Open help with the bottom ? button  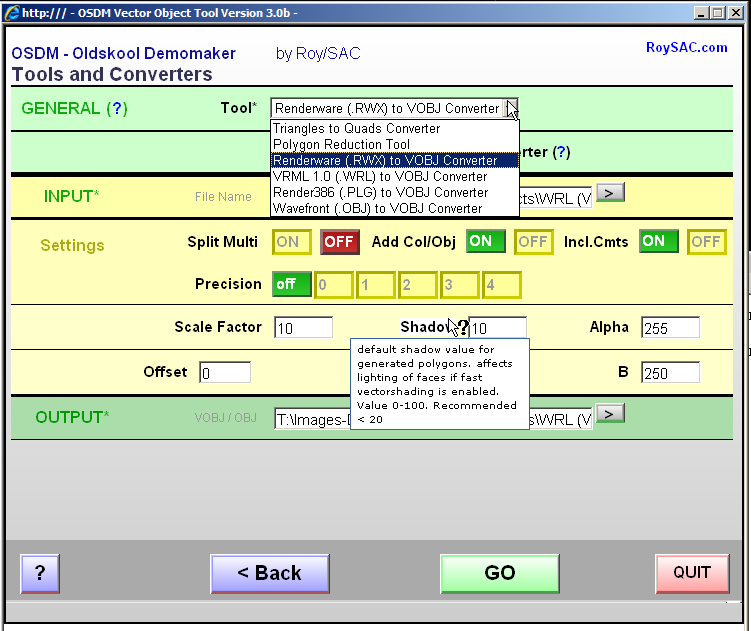(x=40, y=574)
